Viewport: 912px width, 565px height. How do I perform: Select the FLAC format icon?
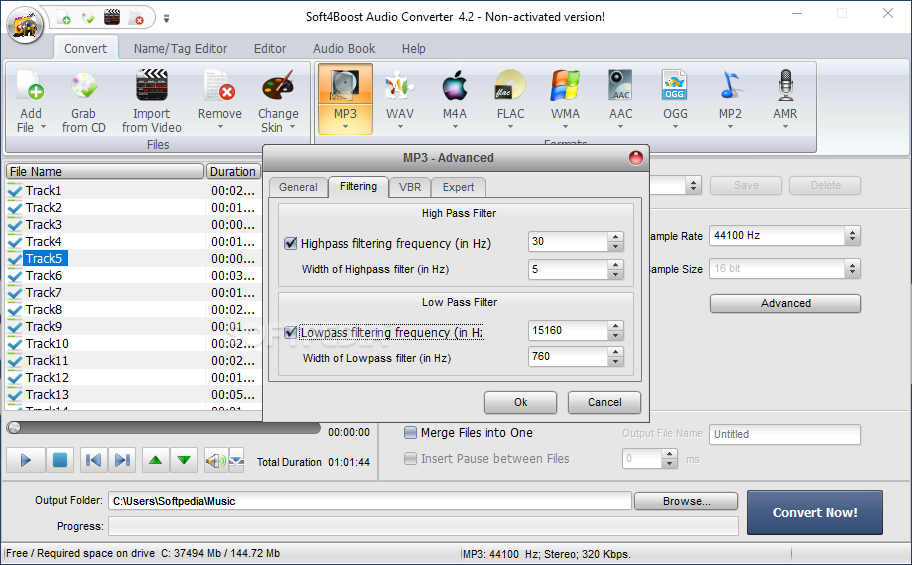pyautogui.click(x=510, y=86)
